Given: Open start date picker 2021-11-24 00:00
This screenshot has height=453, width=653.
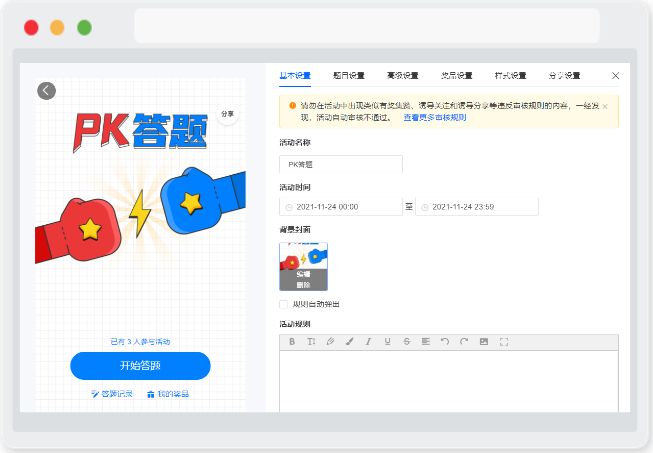Looking at the screenshot, I should tap(341, 207).
